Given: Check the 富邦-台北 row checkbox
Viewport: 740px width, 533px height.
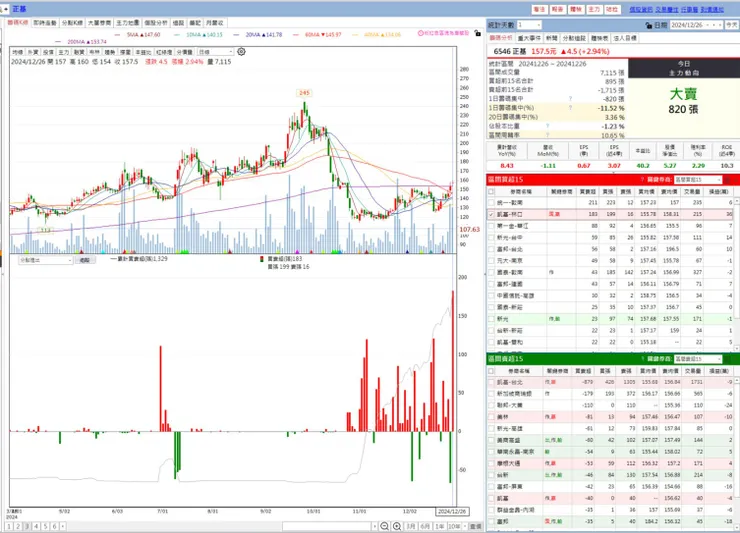Looking at the screenshot, I should [x=491, y=249].
